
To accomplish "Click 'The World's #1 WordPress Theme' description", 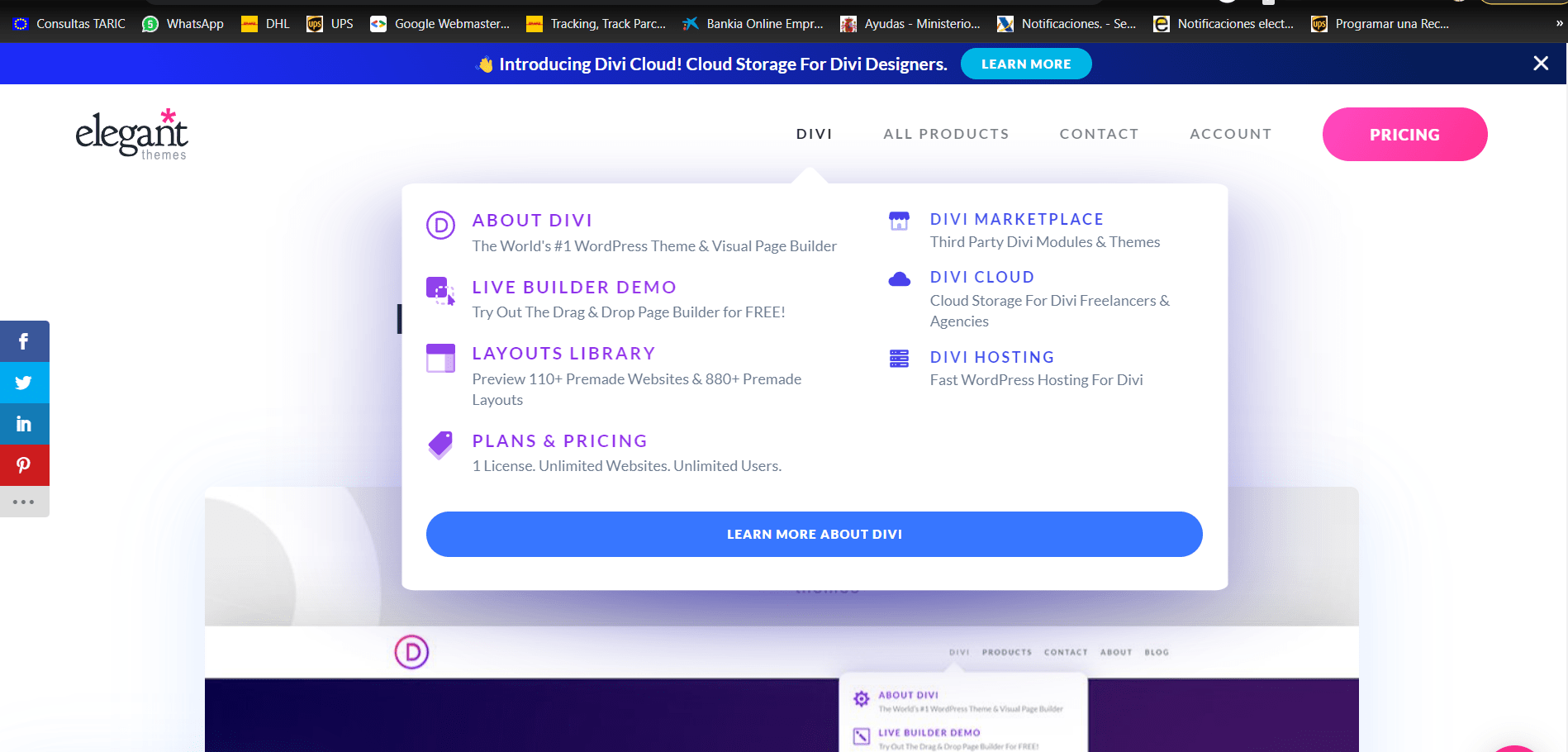I will click(x=654, y=246).
